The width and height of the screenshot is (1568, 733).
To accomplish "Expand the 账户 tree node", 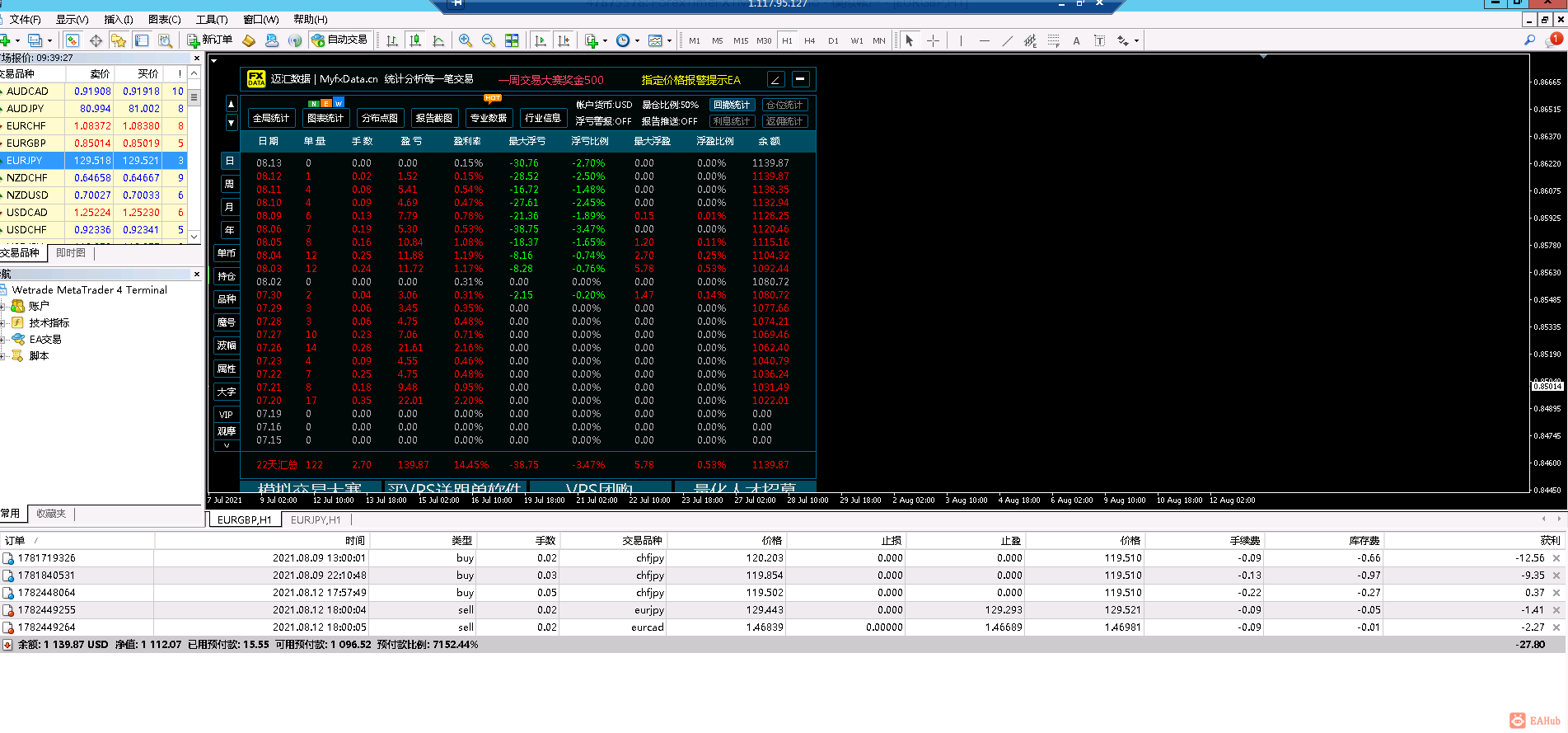I will click(x=3, y=306).
